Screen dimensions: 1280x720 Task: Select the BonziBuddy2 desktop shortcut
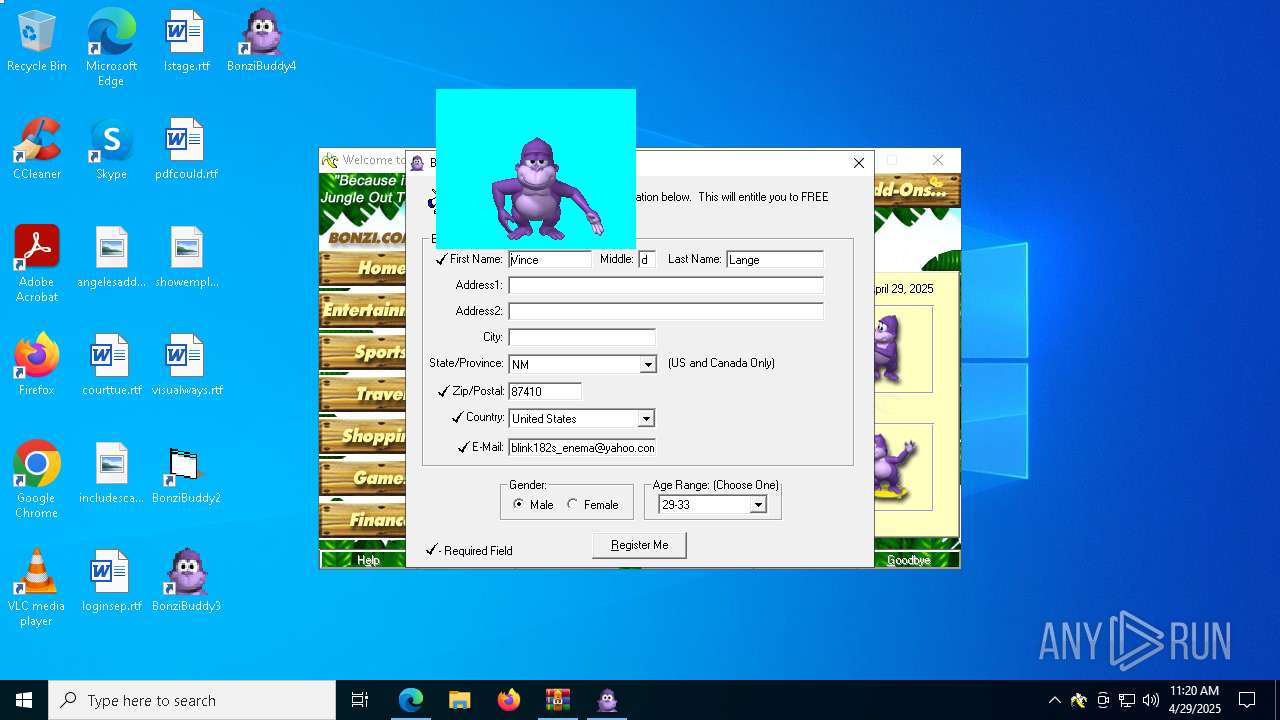(186, 474)
